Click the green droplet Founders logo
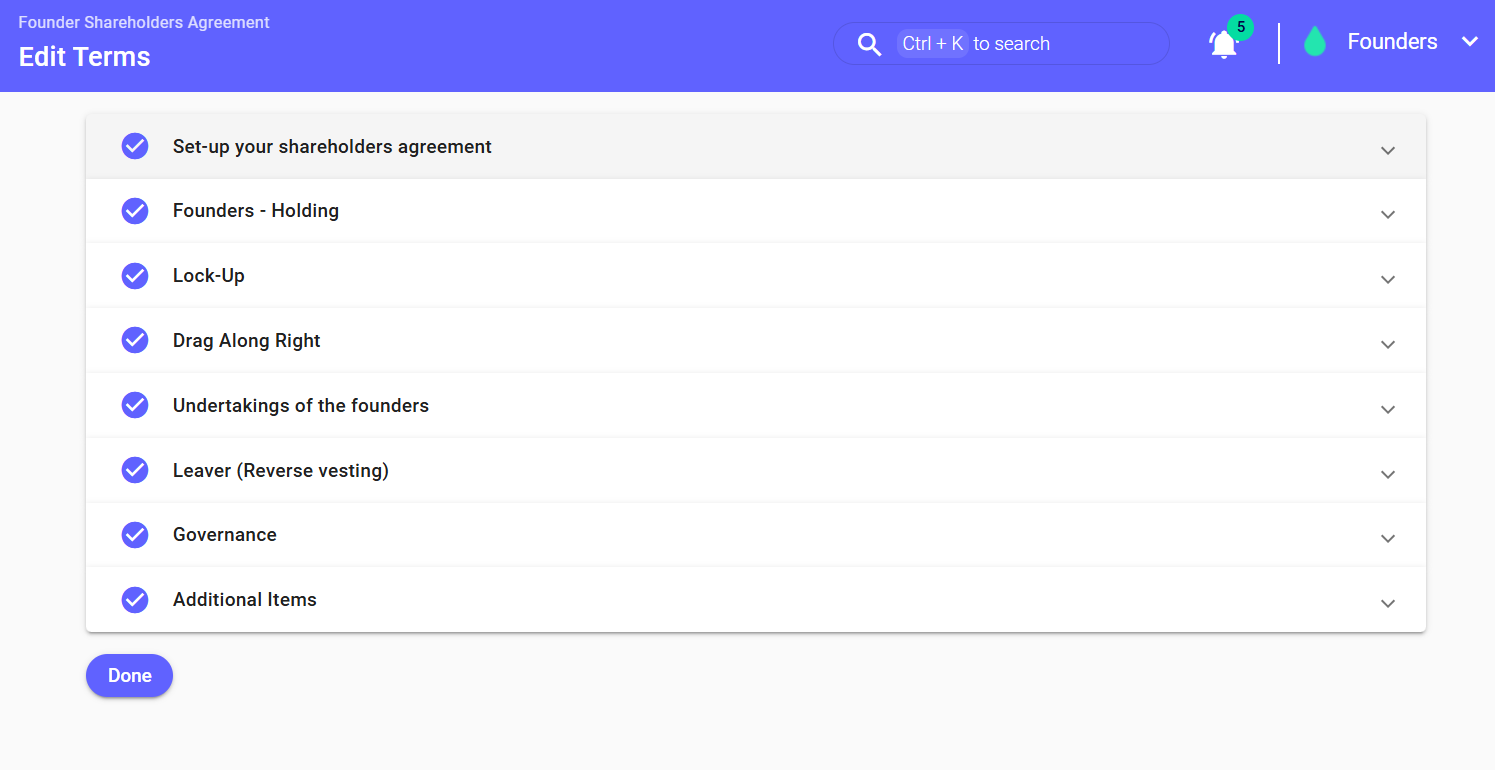Screen dimensions: 1495x770 click(1314, 42)
